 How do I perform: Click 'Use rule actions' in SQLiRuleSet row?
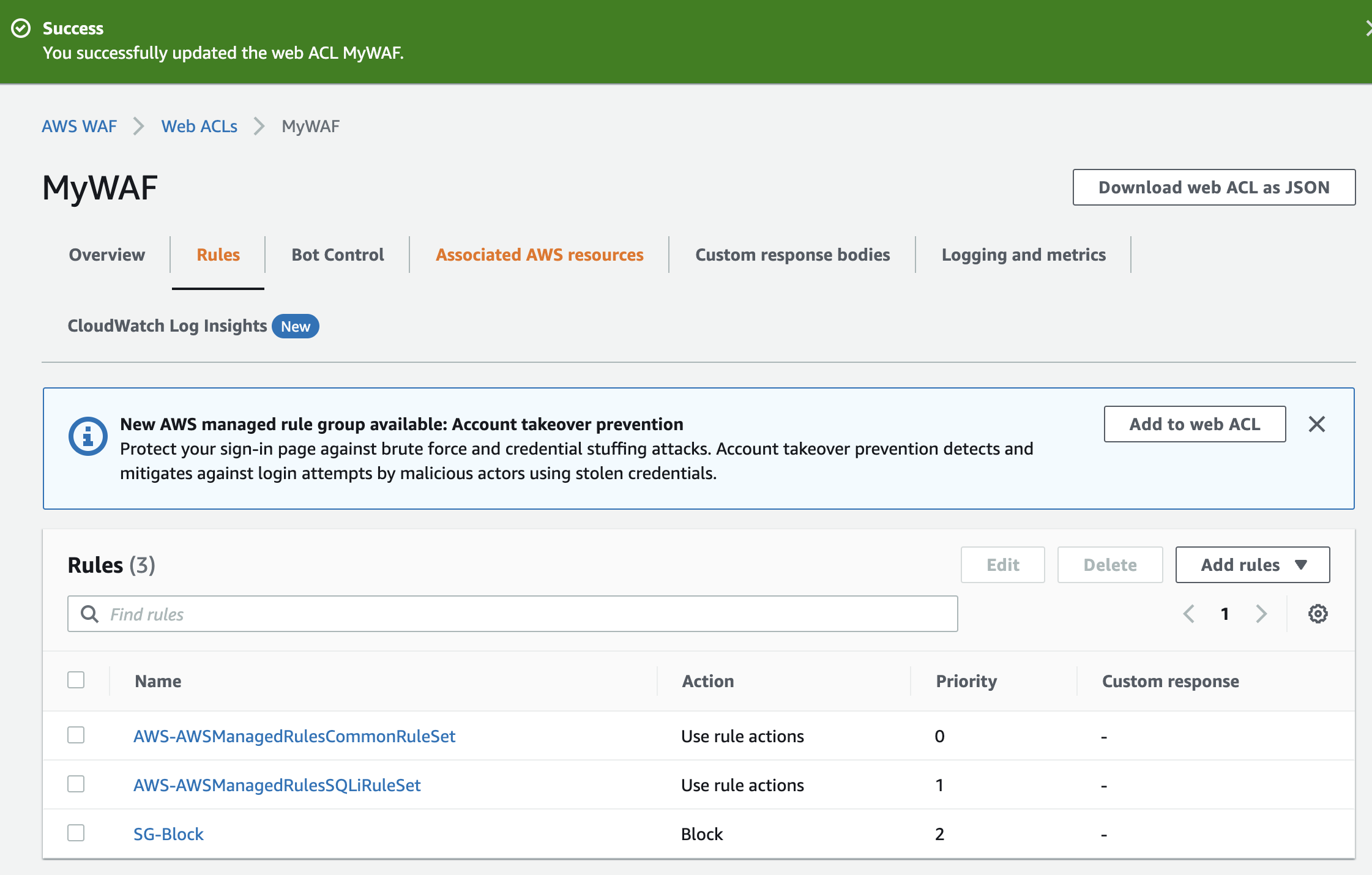click(742, 785)
